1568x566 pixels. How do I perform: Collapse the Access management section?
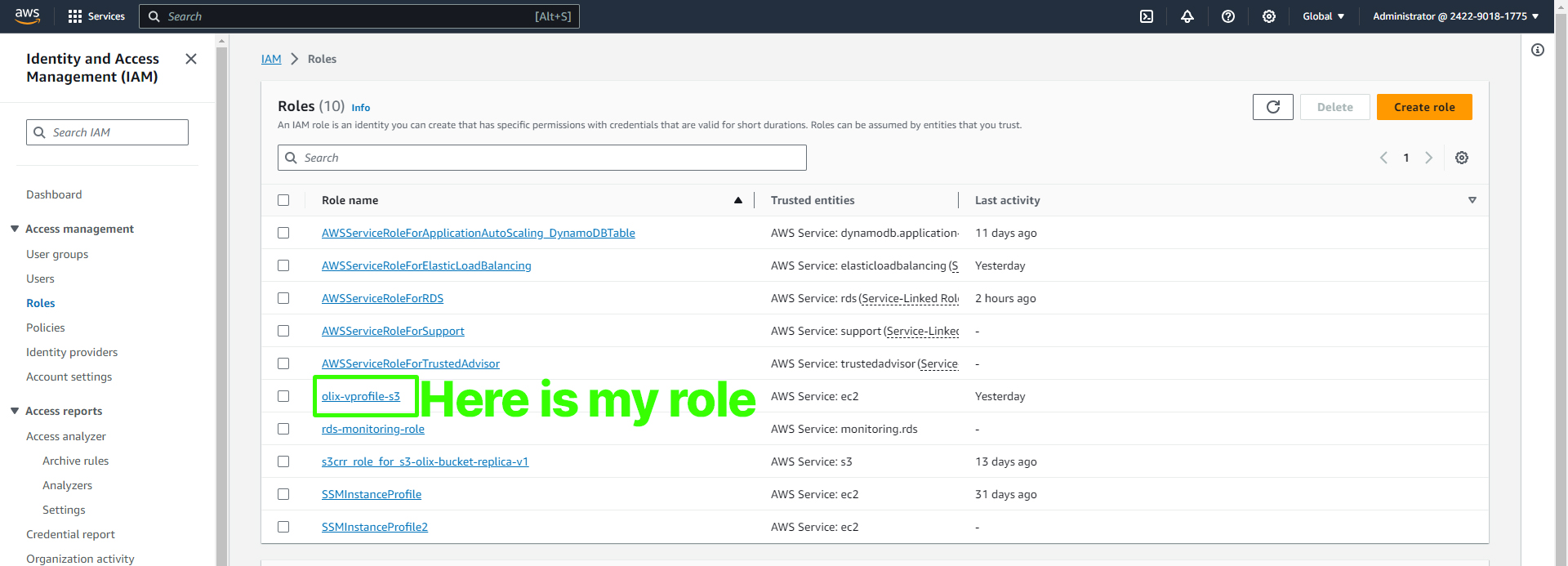coord(15,229)
